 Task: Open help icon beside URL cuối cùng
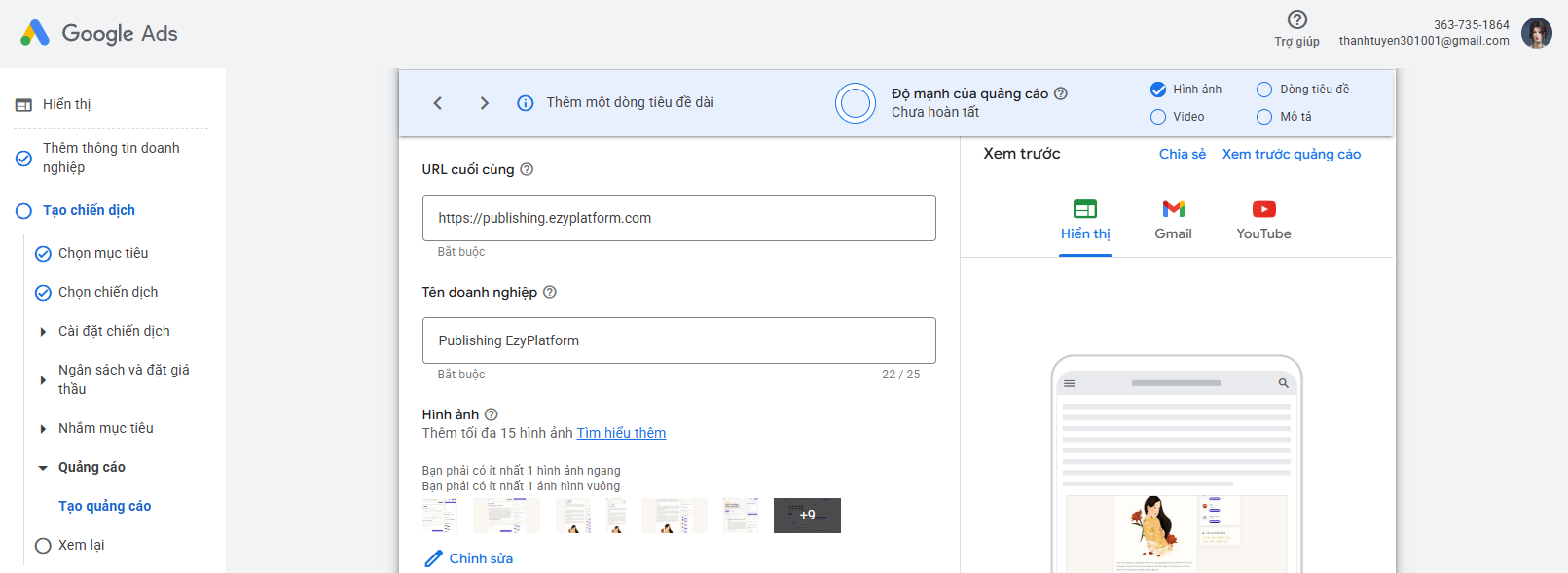tap(527, 169)
